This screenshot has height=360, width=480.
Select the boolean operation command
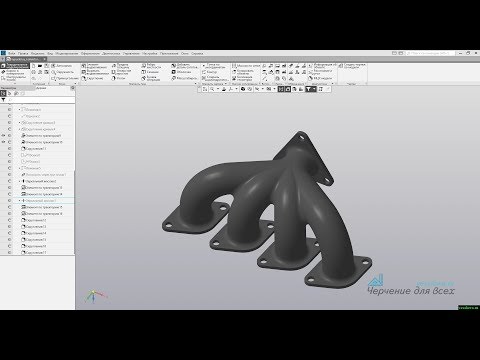151,78
